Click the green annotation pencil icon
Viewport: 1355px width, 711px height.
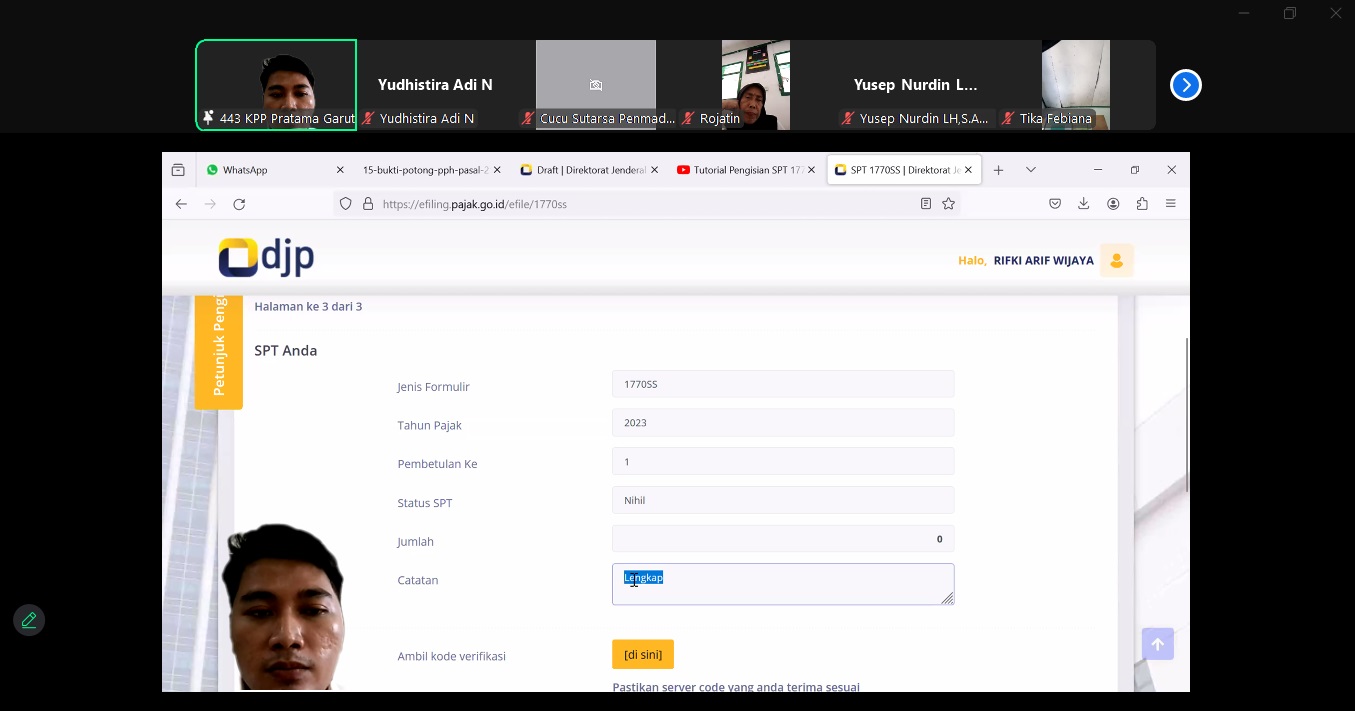pos(29,620)
